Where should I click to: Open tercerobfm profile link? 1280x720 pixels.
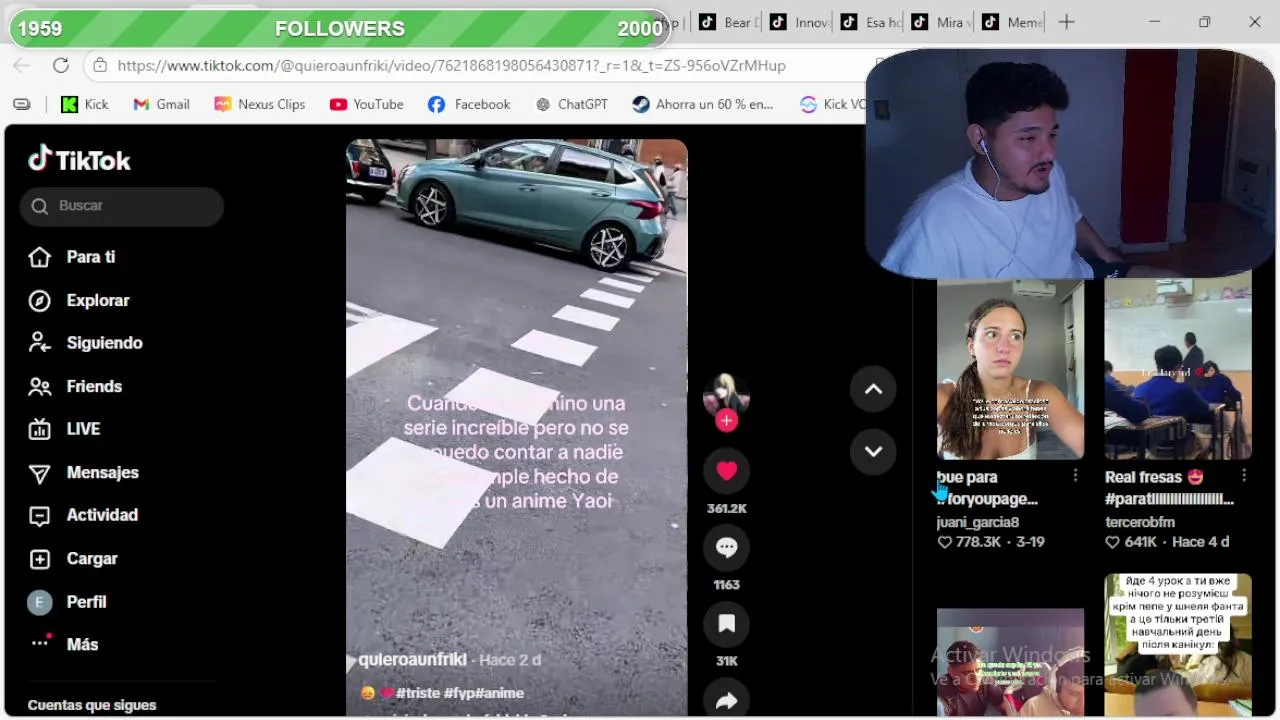(1140, 522)
